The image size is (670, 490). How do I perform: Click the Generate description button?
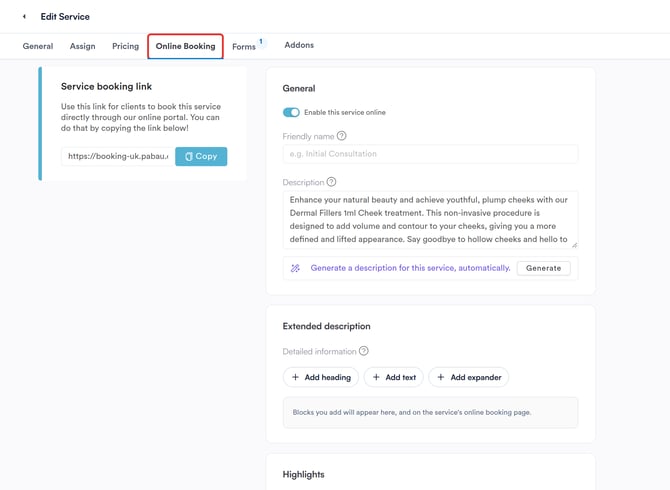(544, 268)
